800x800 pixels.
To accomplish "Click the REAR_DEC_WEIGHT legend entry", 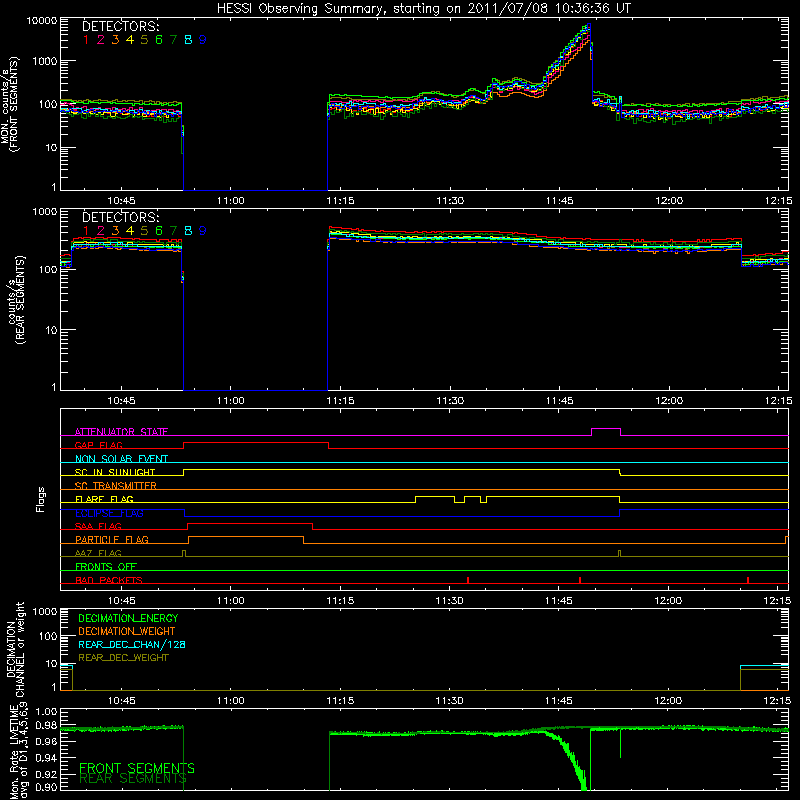I will (123, 658).
